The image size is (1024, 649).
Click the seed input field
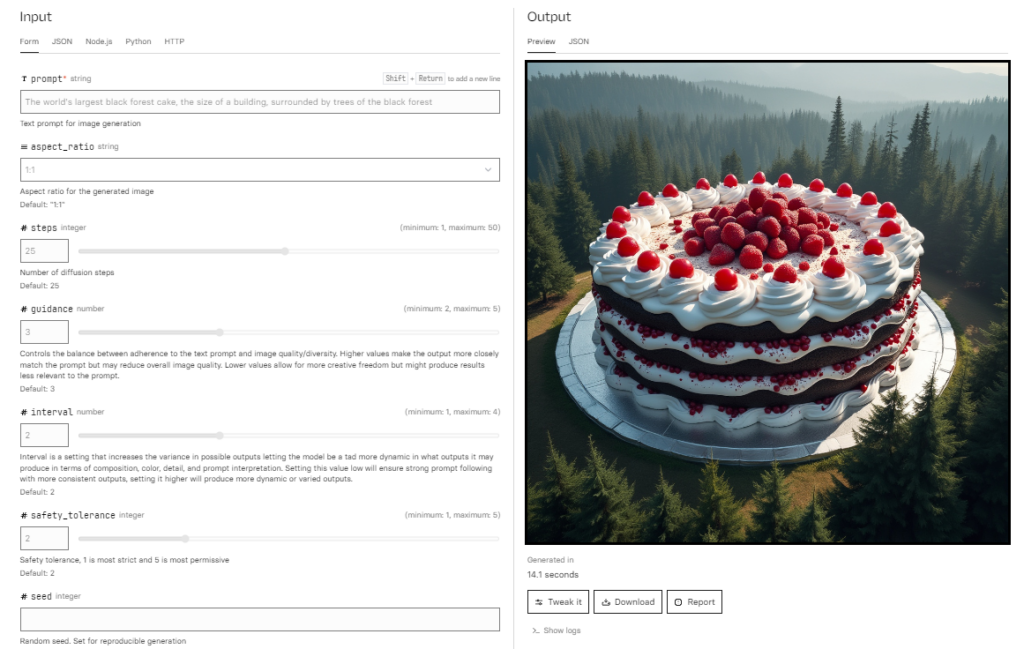(x=260, y=619)
